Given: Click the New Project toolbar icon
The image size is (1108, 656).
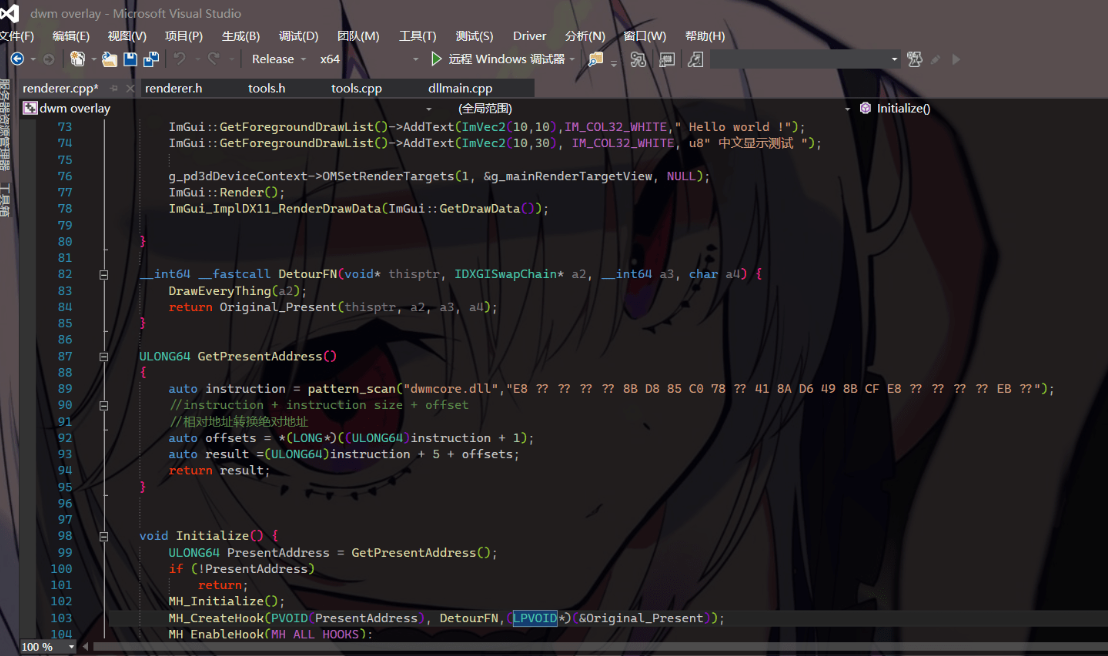Looking at the screenshot, I should [77, 59].
